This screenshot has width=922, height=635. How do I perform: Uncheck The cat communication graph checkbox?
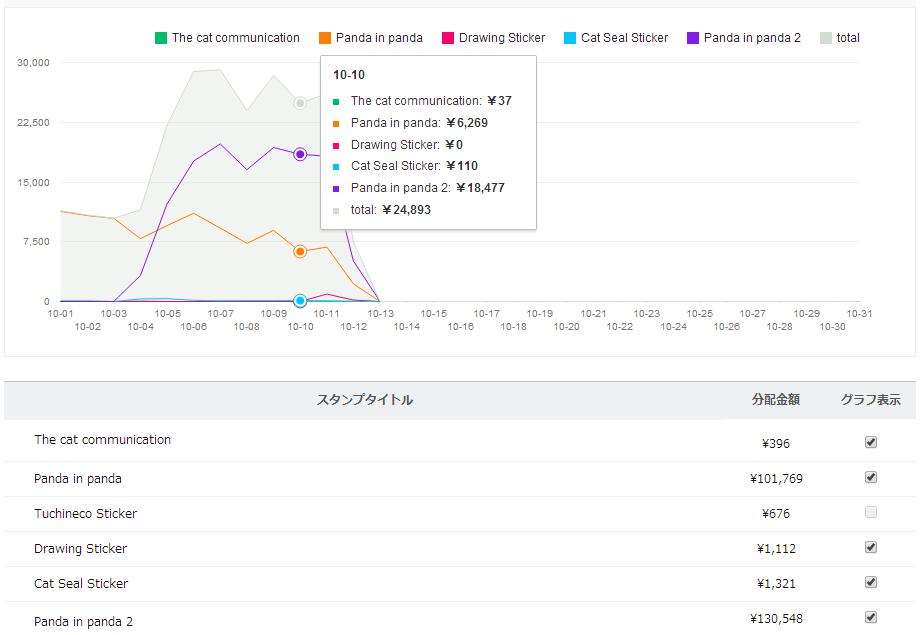pos(871,442)
